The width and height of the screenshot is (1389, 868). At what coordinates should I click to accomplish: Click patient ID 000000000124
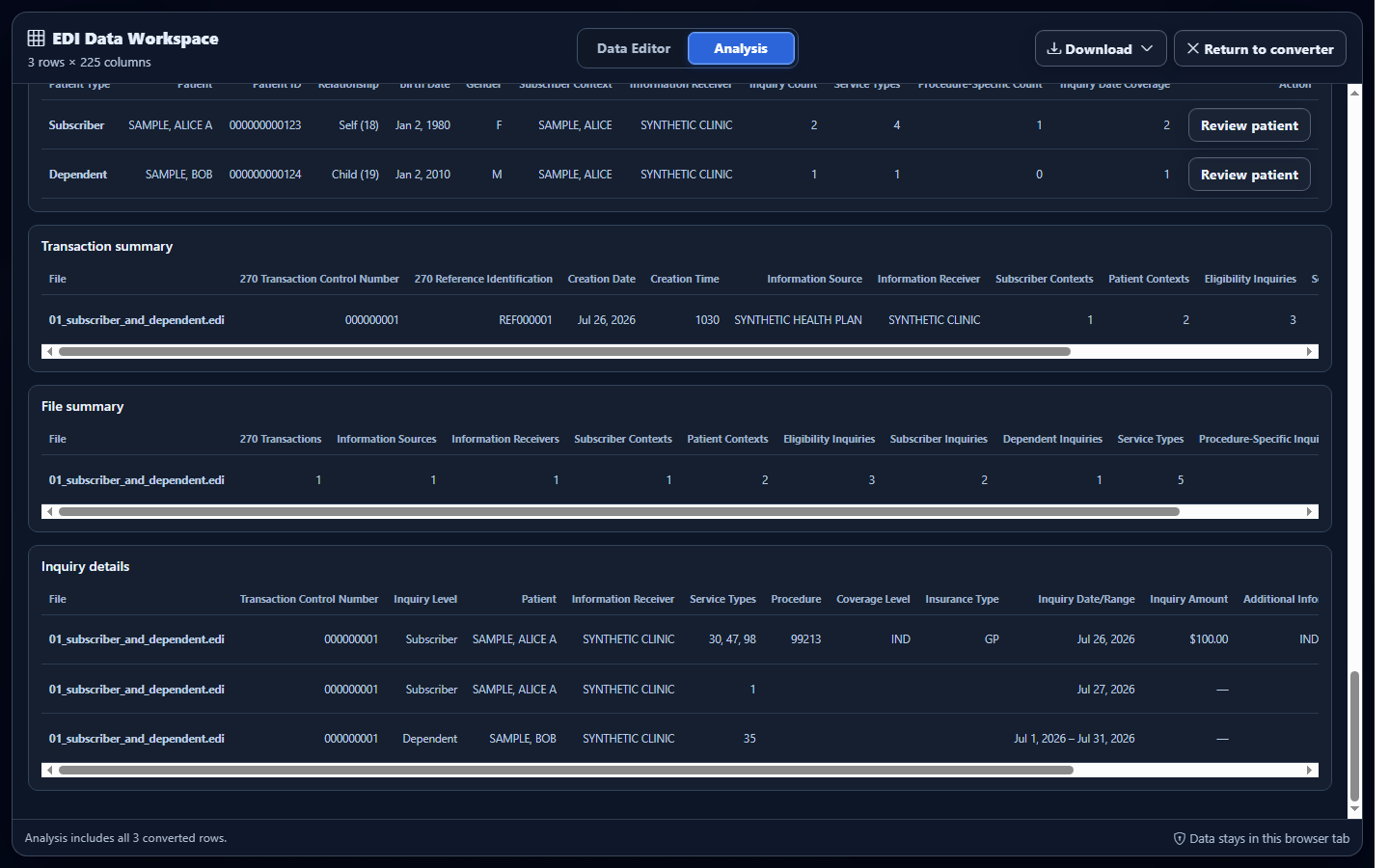pos(265,175)
